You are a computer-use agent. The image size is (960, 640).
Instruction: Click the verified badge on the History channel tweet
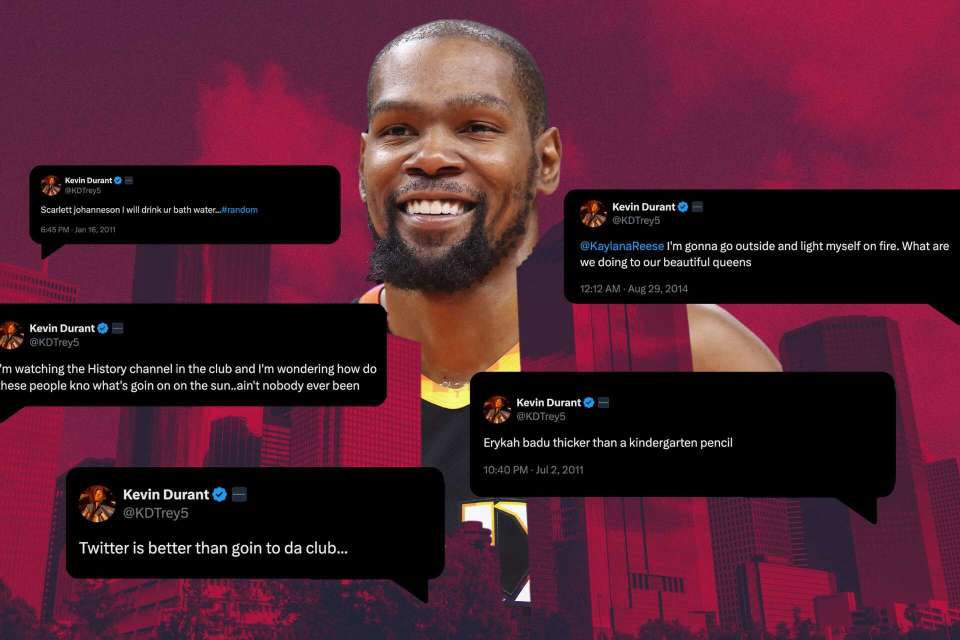point(103,328)
